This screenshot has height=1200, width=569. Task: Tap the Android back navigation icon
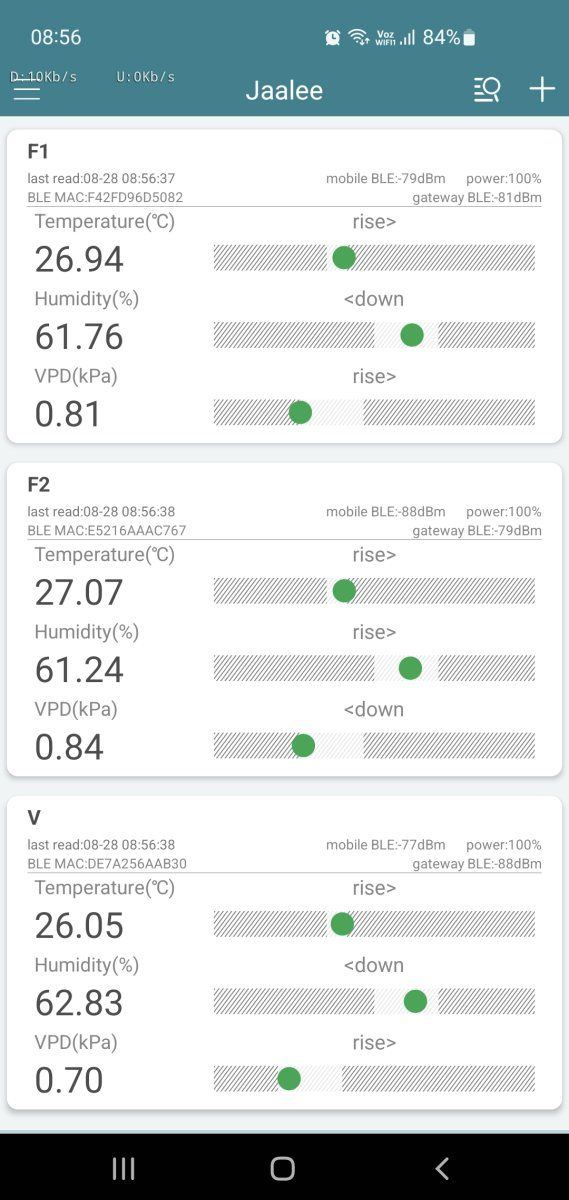[x=442, y=1168]
